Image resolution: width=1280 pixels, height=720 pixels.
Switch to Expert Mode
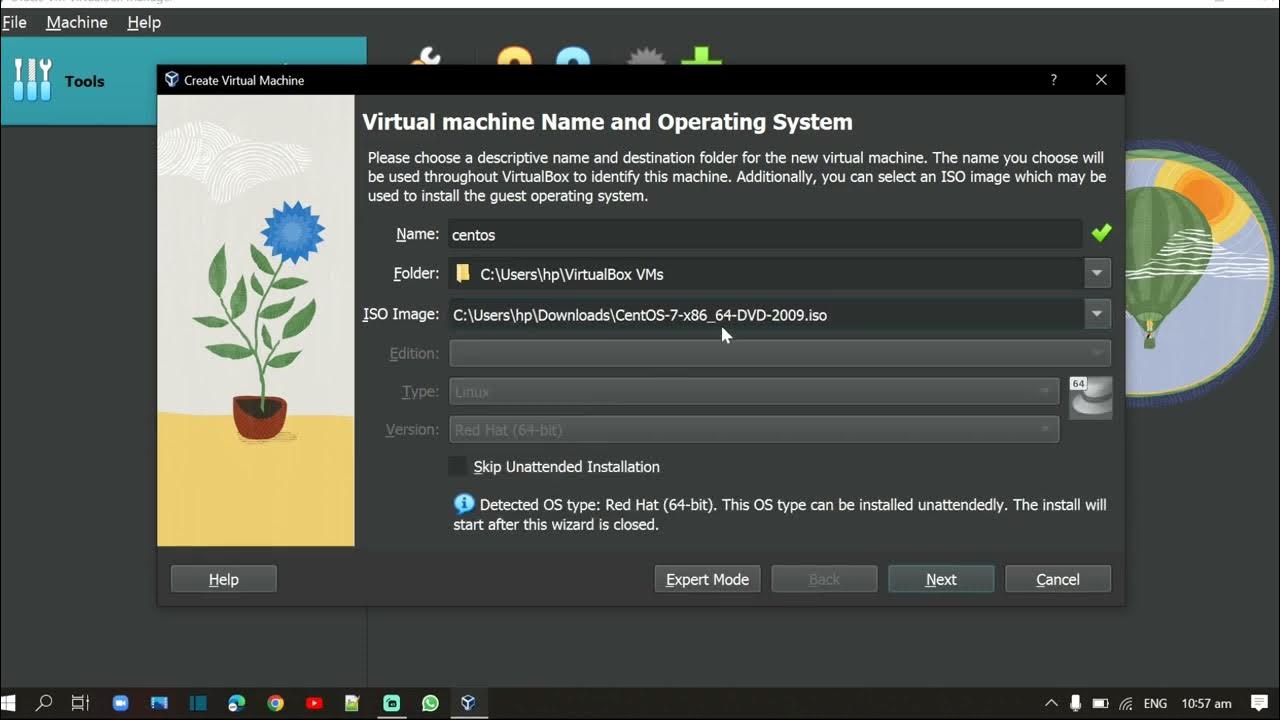[708, 579]
